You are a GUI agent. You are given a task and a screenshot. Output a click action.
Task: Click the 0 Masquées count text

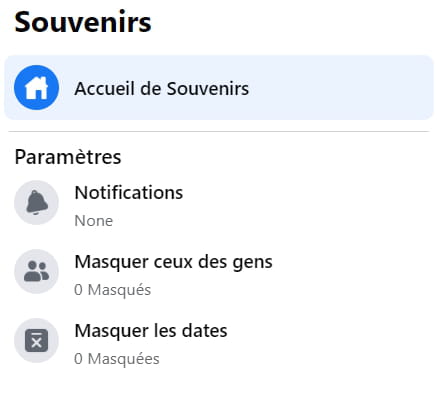tap(117, 359)
